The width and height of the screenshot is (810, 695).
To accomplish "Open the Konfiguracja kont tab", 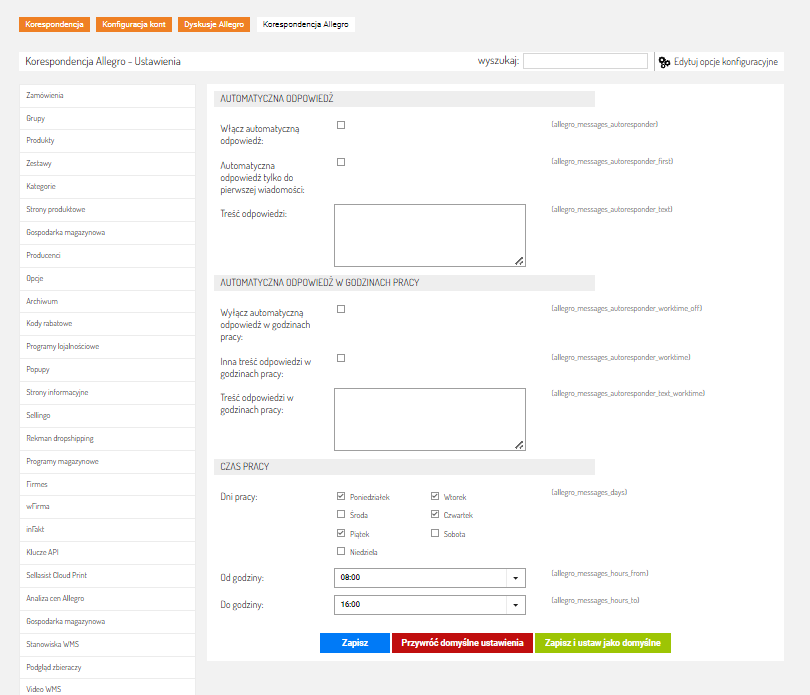I will click(x=134, y=24).
